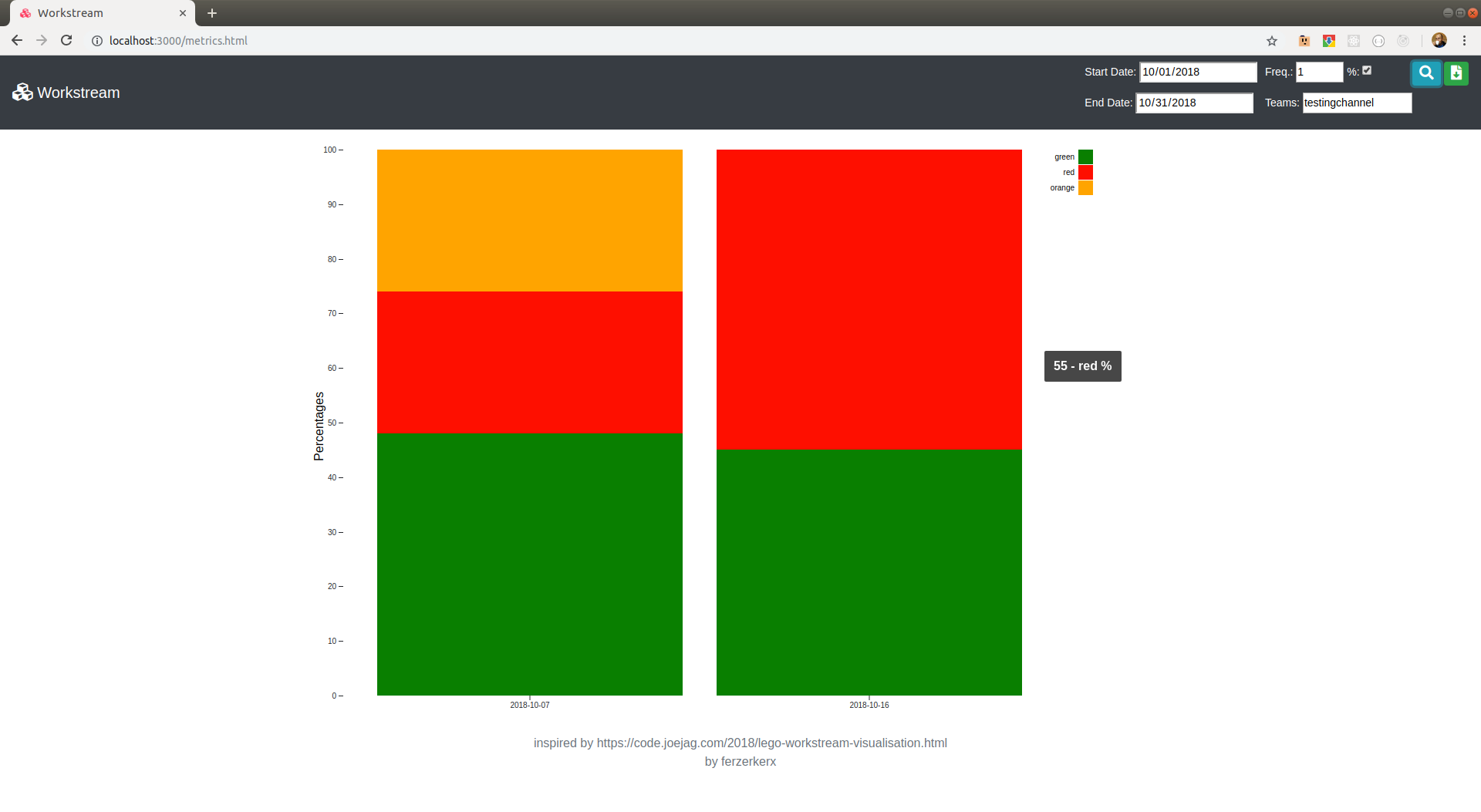
Task: Click the End Date input field
Action: 1194,103
